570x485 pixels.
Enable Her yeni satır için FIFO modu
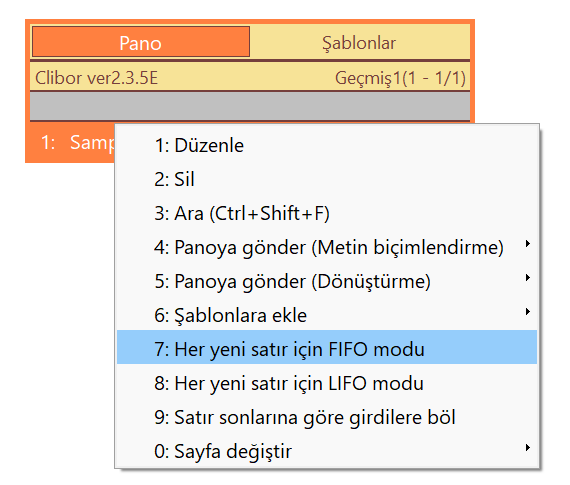click(x=326, y=347)
